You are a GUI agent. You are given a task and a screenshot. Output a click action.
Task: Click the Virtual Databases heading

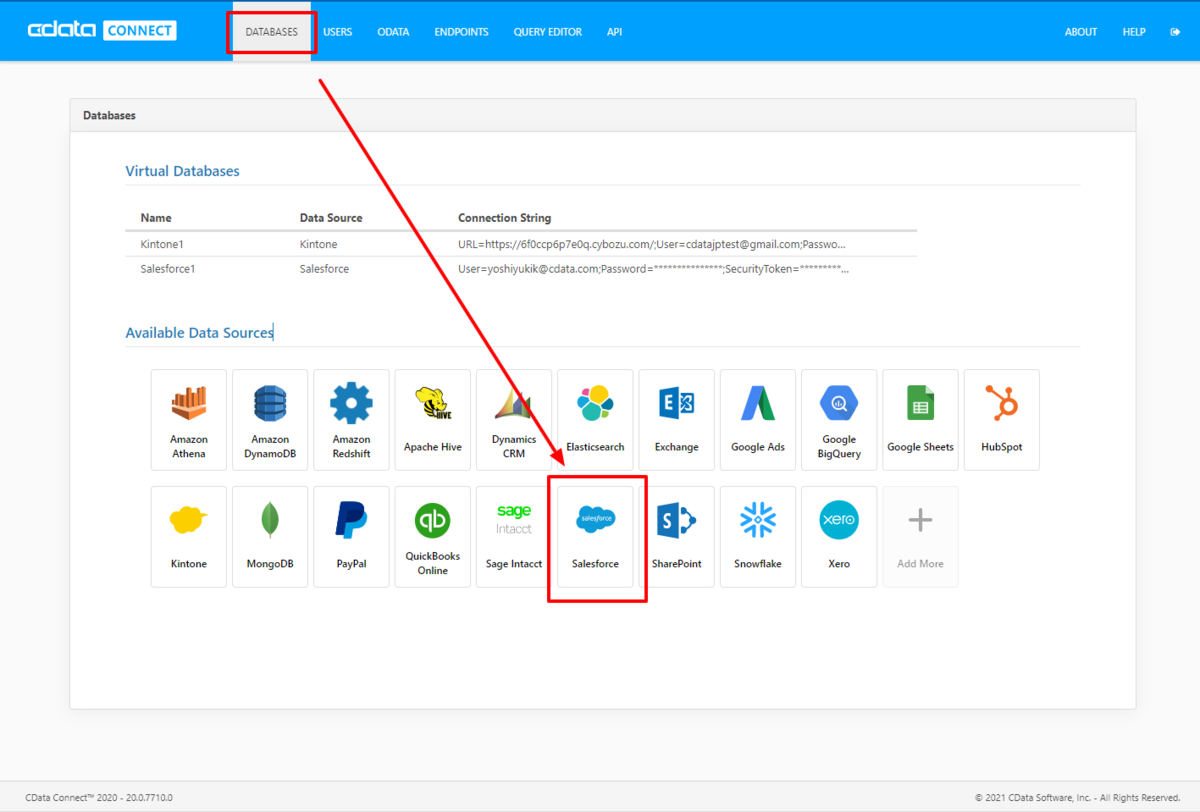coord(182,171)
